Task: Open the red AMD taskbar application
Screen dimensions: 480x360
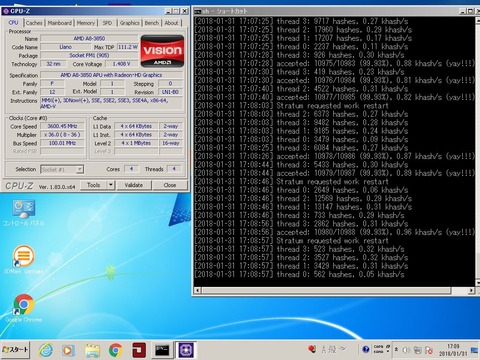Action: coord(139,350)
